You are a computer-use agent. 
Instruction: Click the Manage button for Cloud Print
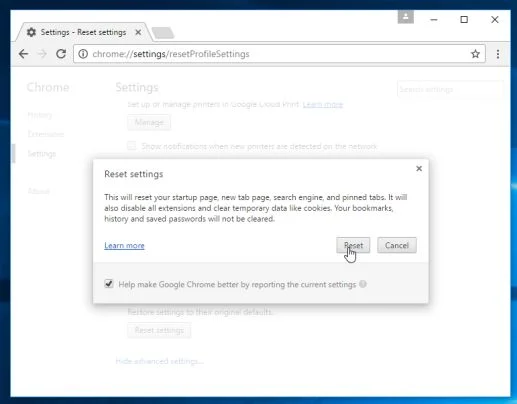coord(149,122)
